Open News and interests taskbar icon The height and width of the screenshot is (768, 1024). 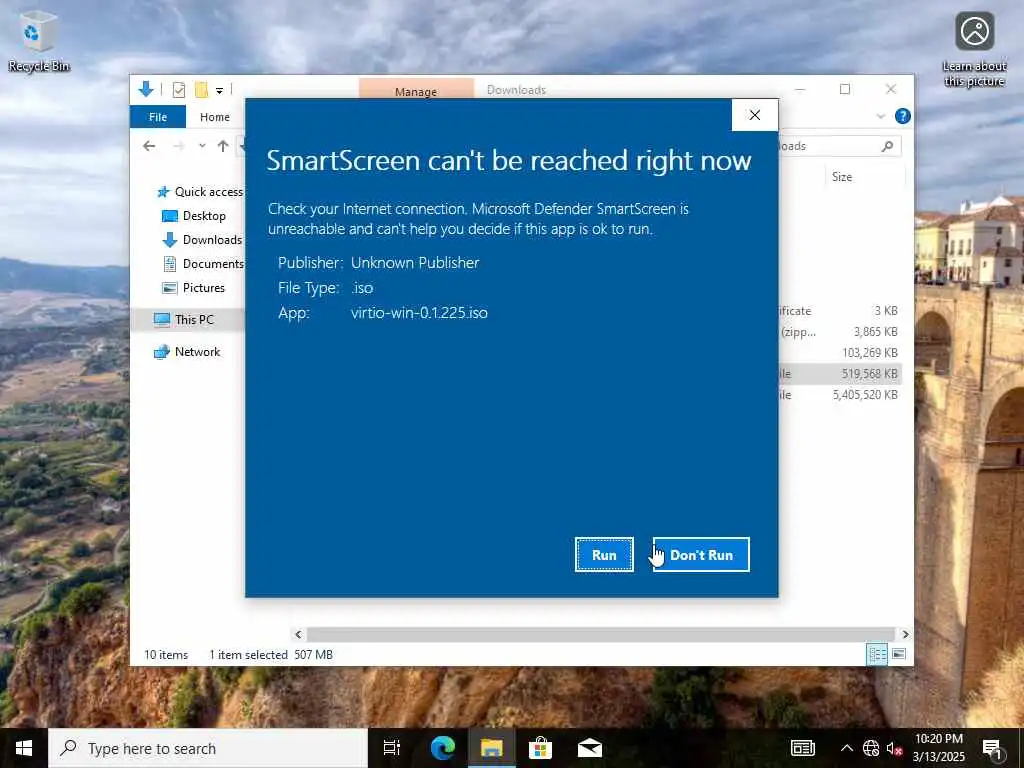(803, 748)
